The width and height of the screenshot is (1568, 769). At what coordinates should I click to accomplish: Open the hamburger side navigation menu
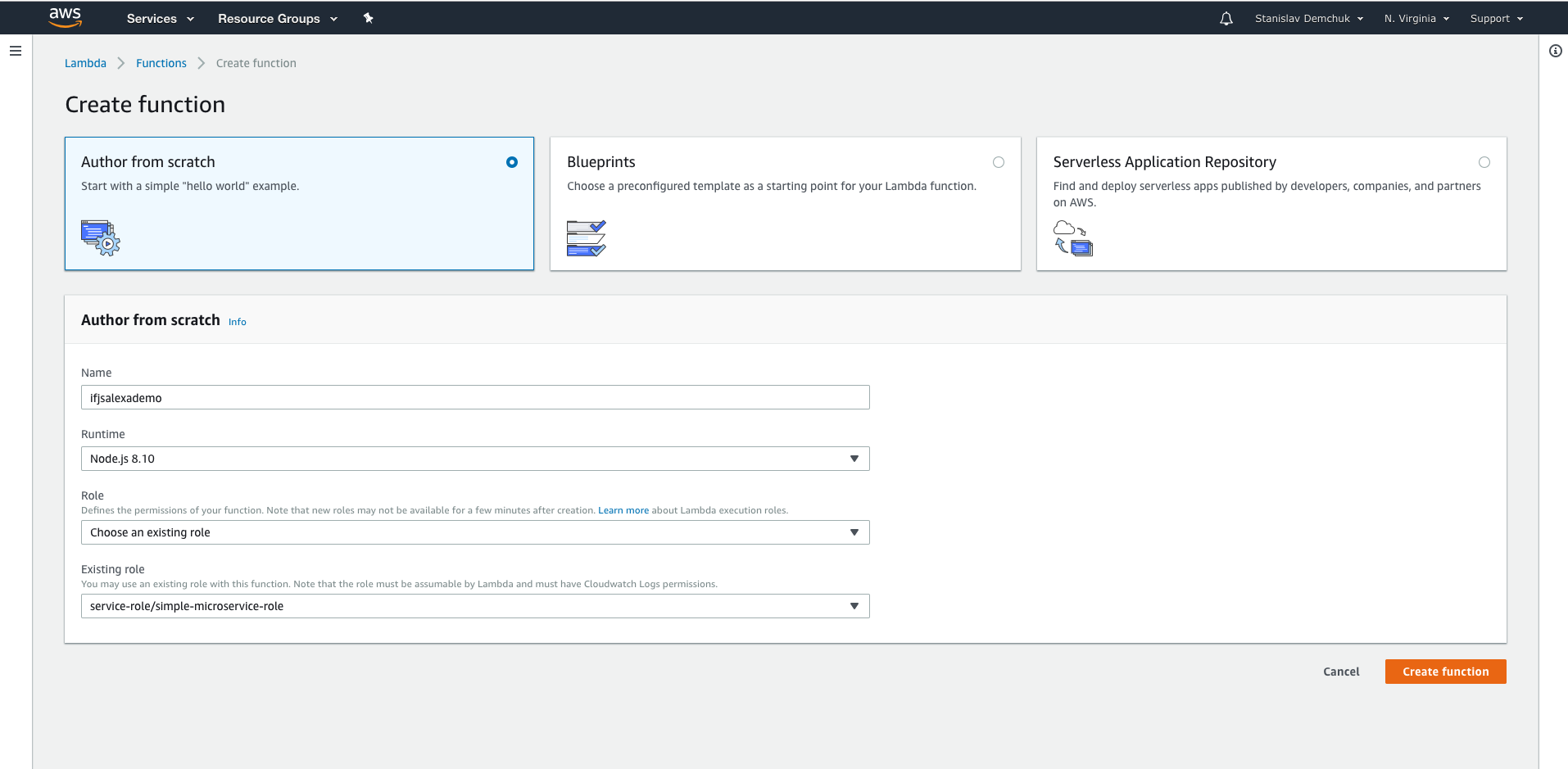point(16,51)
